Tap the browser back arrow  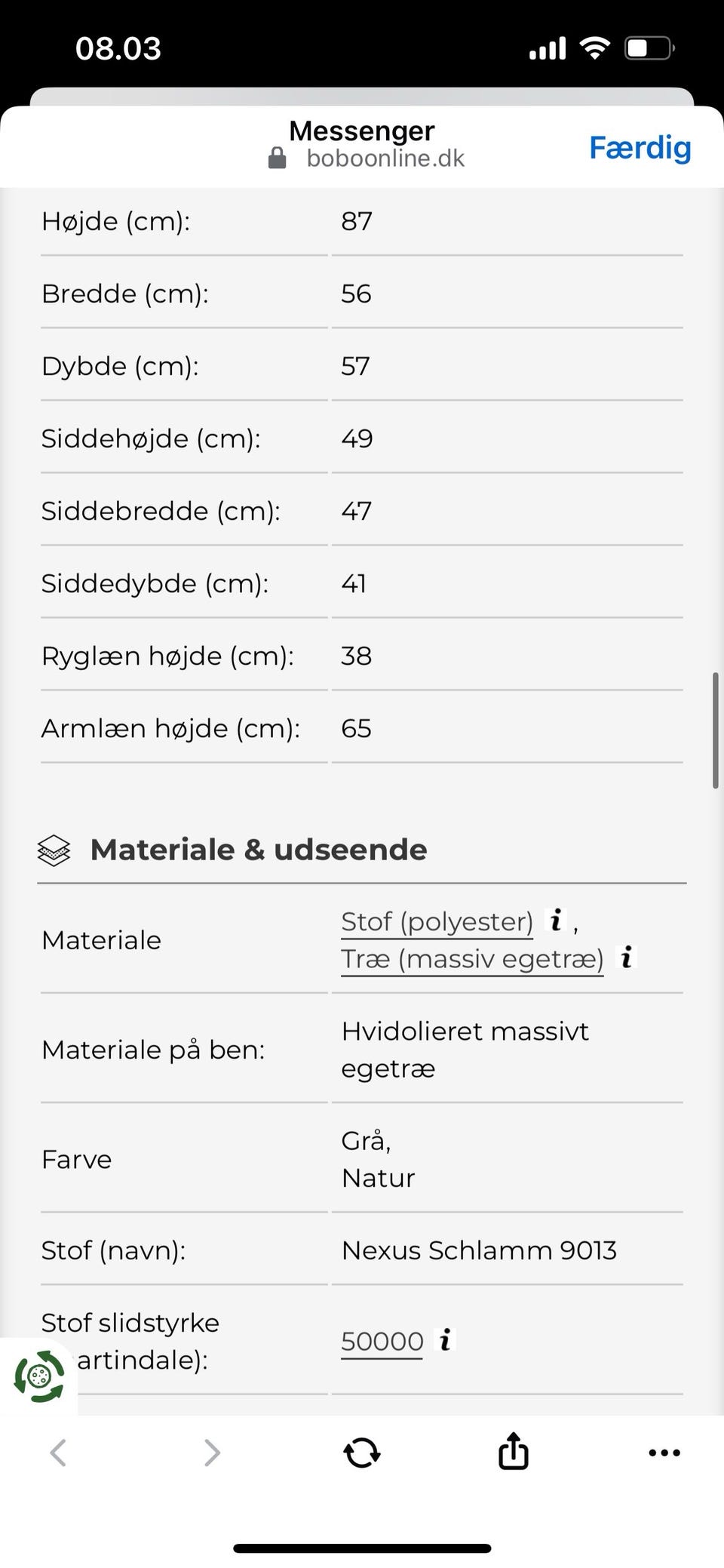coord(58,1452)
